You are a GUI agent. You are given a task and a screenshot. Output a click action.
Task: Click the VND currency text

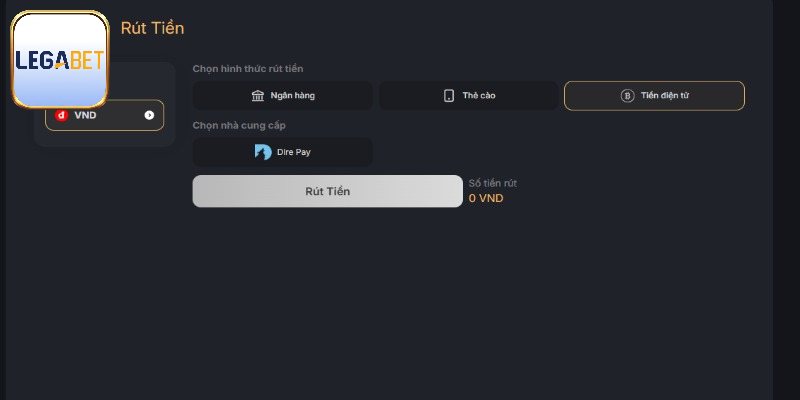tap(85, 115)
